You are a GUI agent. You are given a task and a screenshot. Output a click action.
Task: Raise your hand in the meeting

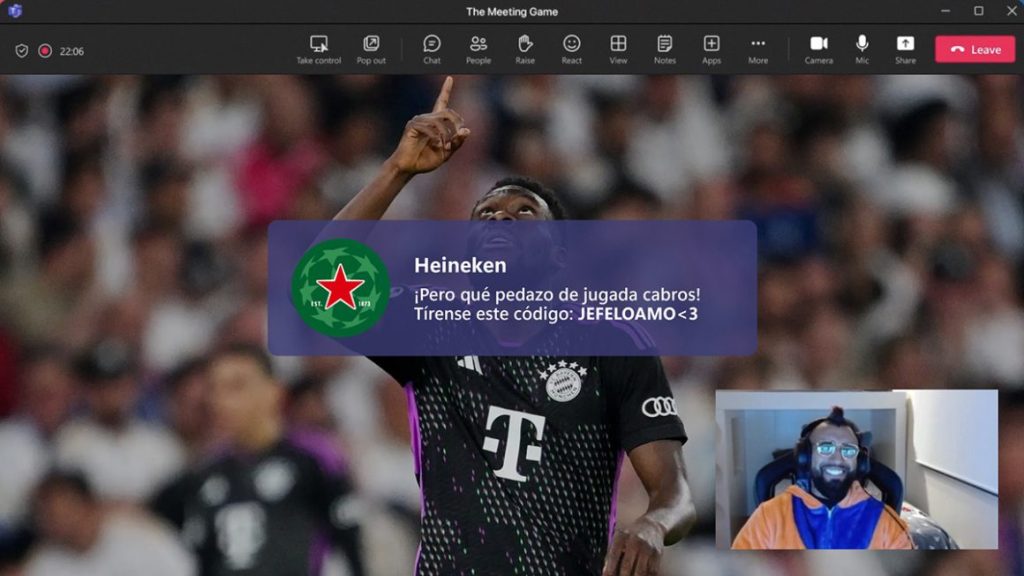click(525, 49)
